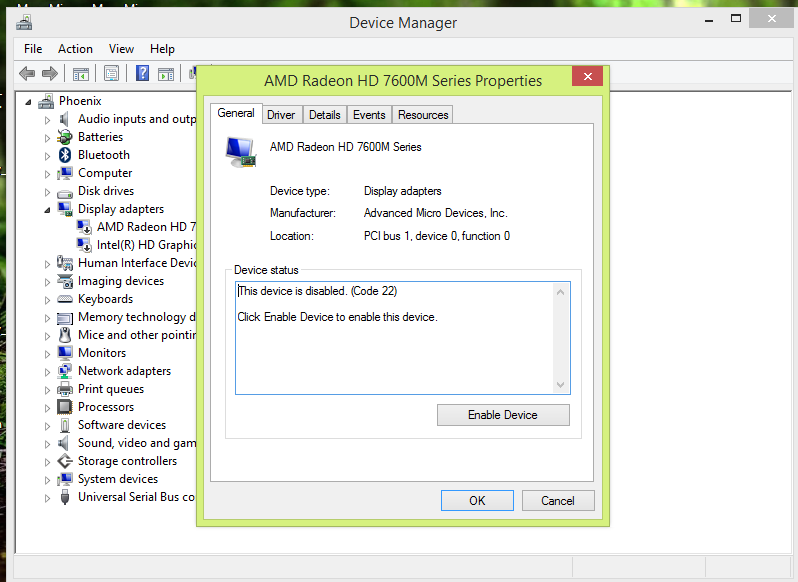Open the Properties toolbar icon
The height and width of the screenshot is (582, 798).
[111, 74]
